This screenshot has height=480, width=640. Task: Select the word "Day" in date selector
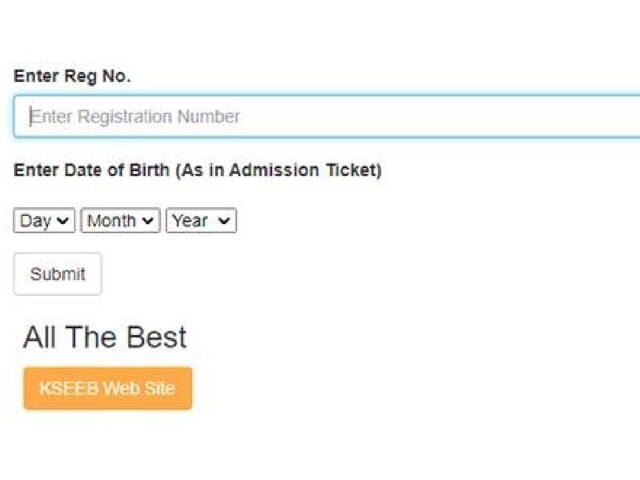34,221
